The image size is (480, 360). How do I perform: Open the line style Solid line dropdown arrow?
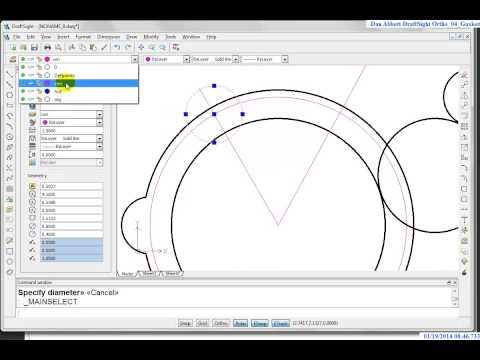(x=236, y=59)
